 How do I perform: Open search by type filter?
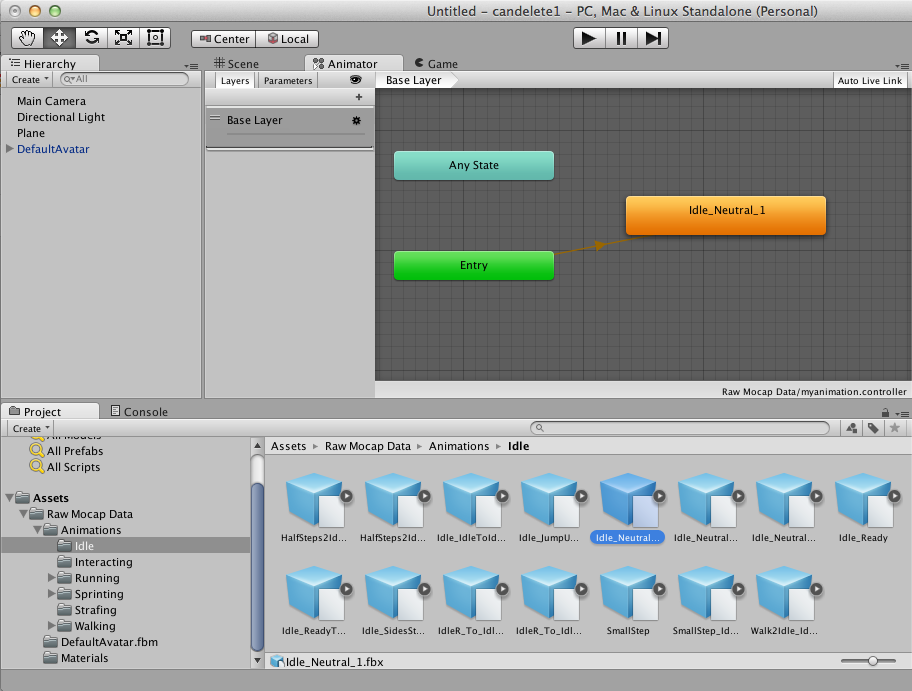852,428
